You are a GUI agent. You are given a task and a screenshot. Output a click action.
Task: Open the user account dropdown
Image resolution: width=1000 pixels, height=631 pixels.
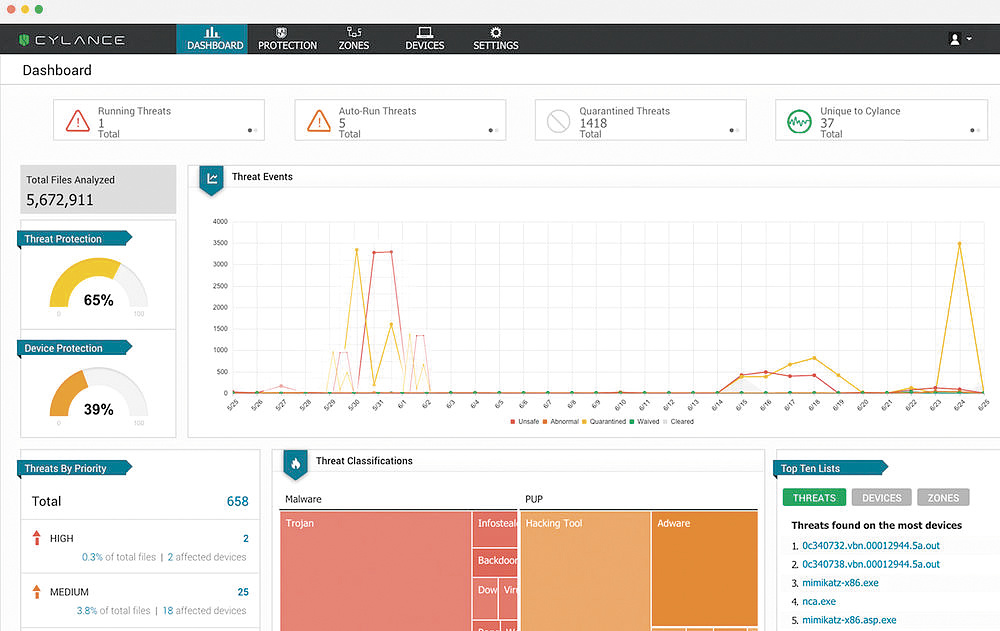tap(960, 39)
